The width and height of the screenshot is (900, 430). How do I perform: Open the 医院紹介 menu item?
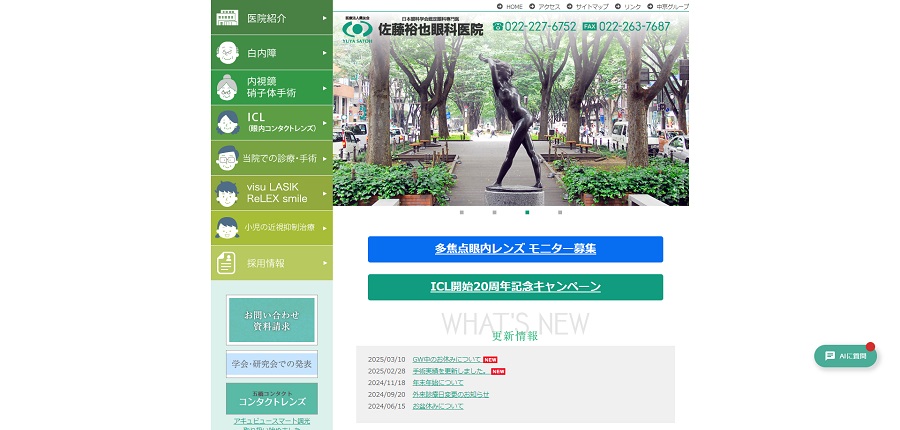coord(272,17)
